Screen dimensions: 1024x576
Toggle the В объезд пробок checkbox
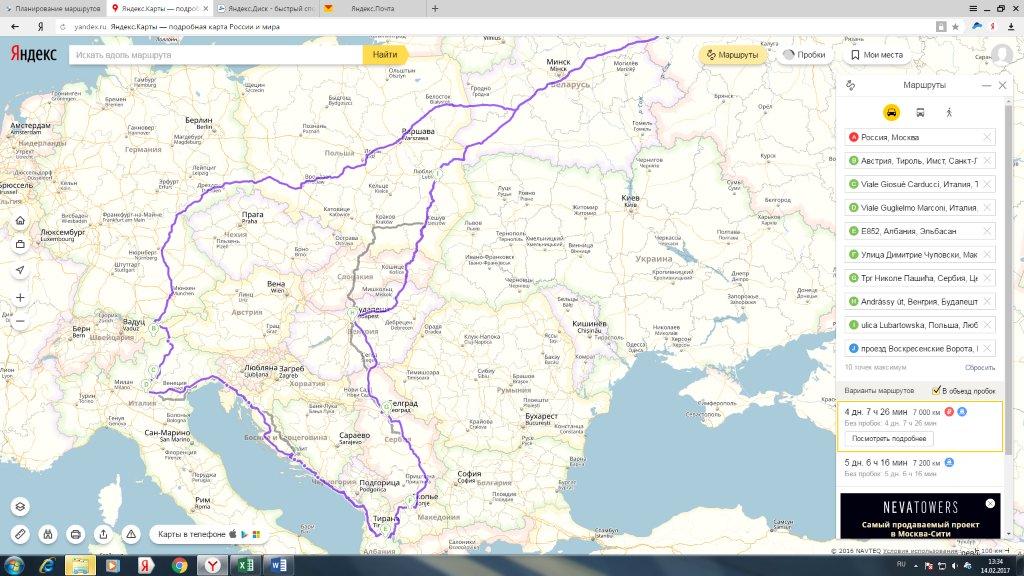click(x=936, y=390)
